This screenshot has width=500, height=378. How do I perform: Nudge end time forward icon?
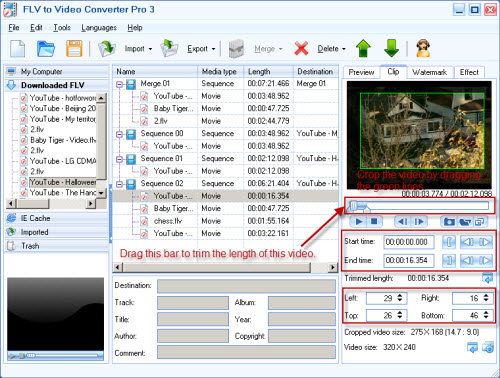[484, 260]
